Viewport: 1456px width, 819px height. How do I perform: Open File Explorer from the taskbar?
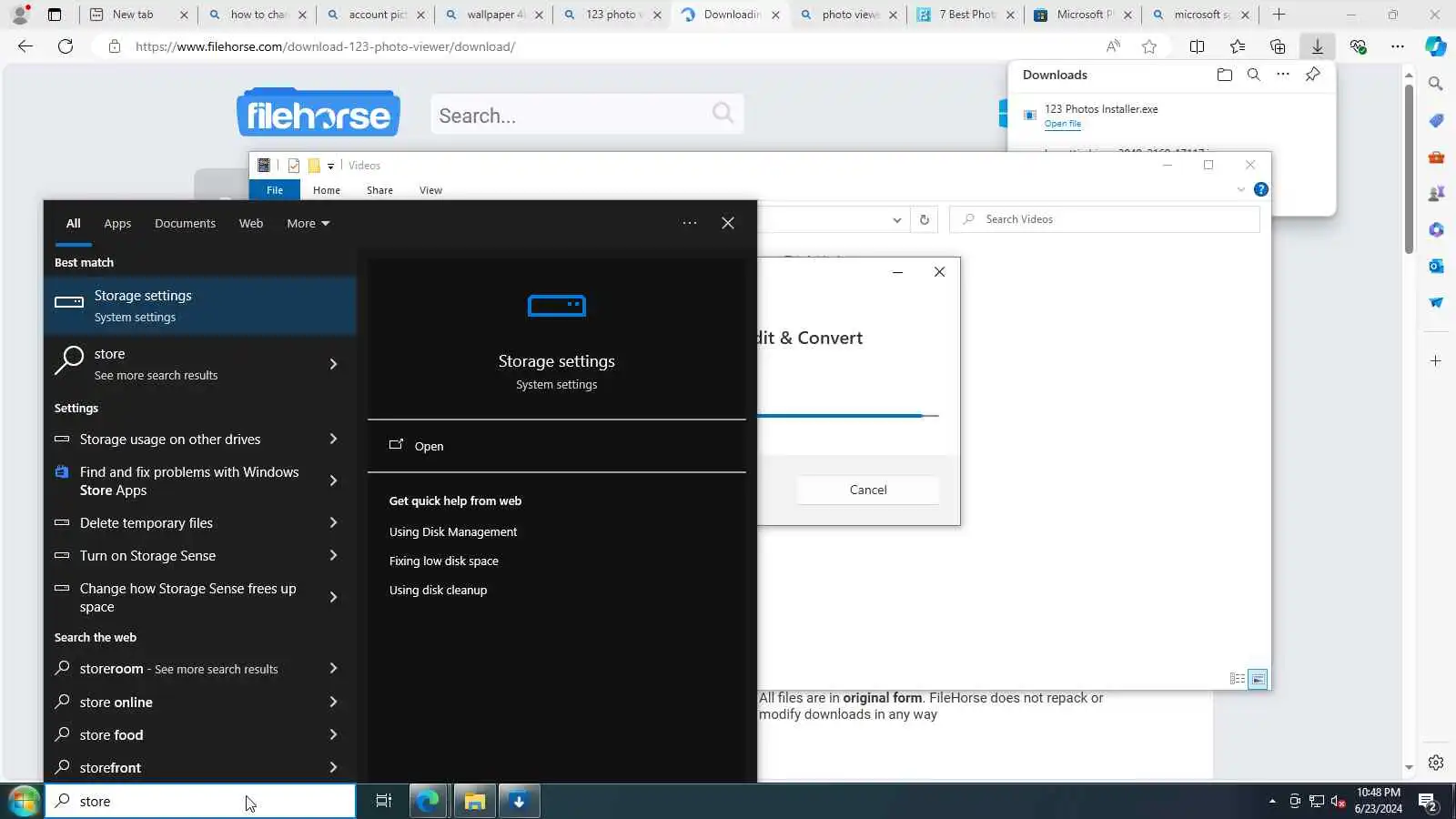(x=474, y=801)
